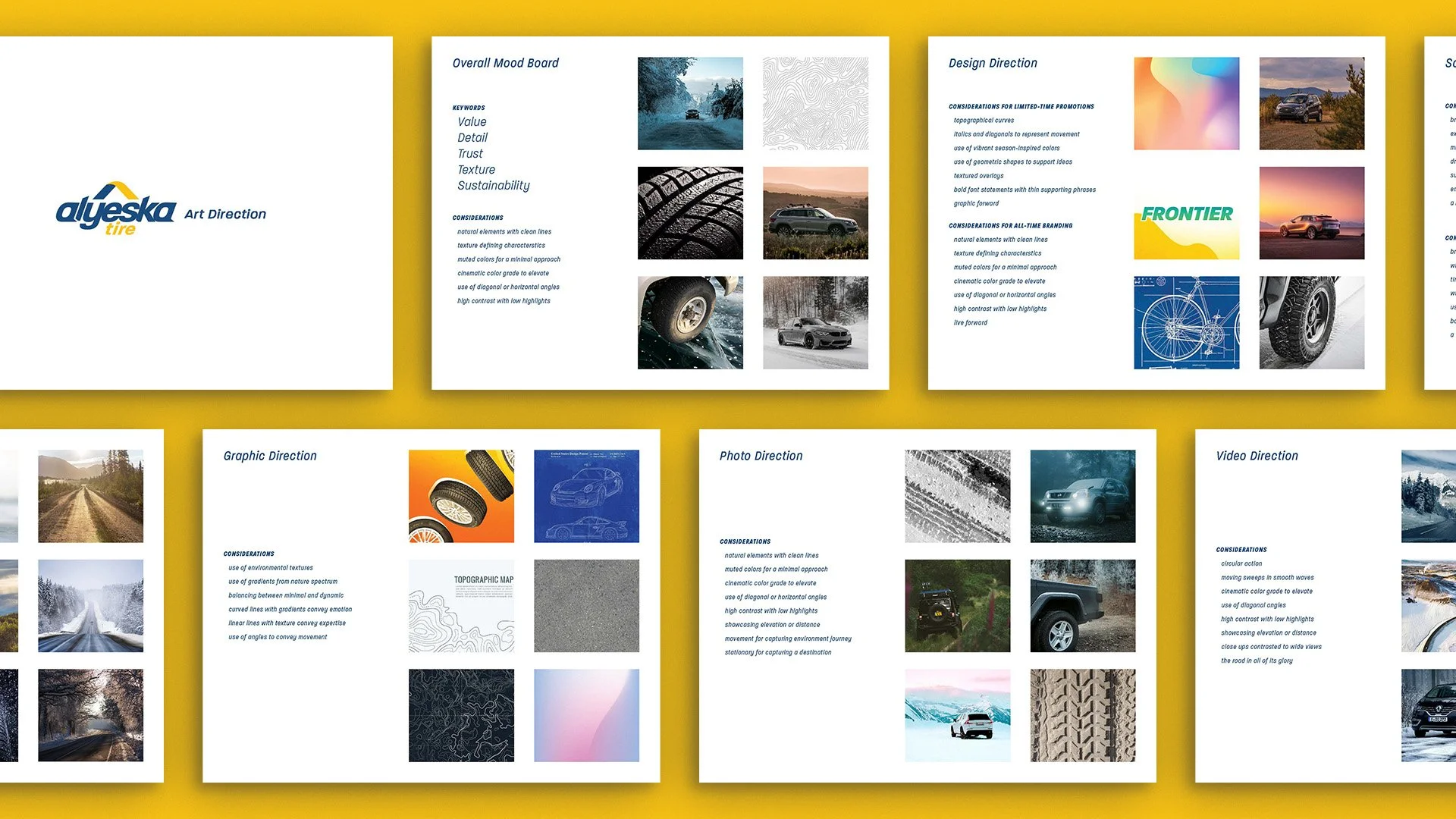Open the pink and blue gradient thumbnail
This screenshot has width=1456, height=819.
[586, 715]
